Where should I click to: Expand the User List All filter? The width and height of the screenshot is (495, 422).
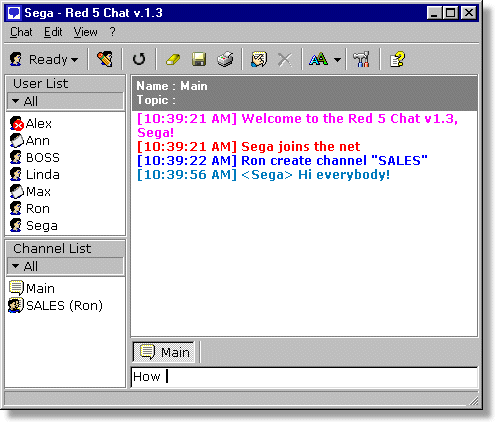tap(65, 101)
